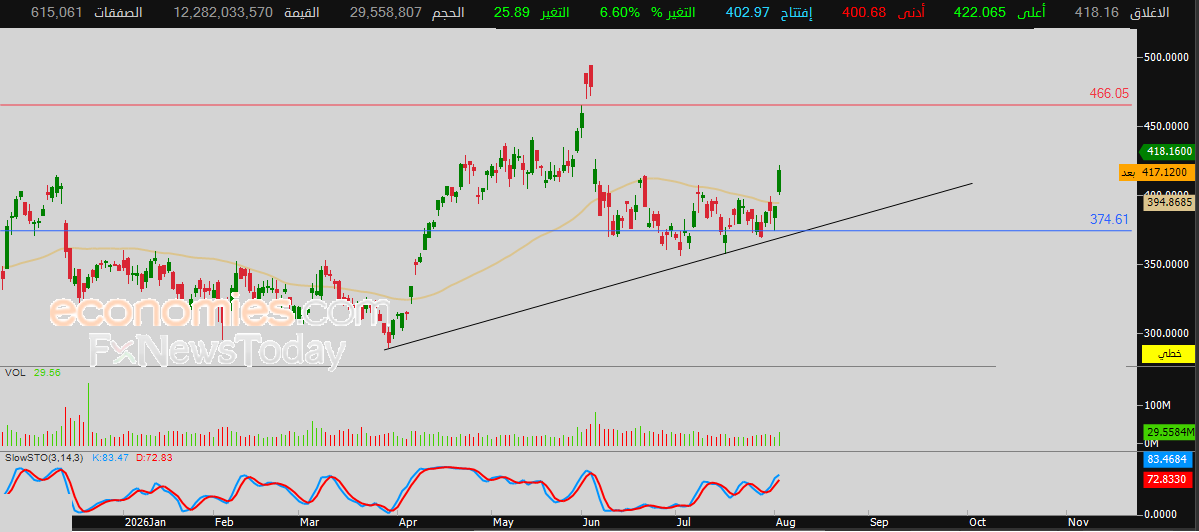Click the الحجم 29,558,807 volume header field
This screenshot has height=532, width=1199.
(x=405, y=13)
